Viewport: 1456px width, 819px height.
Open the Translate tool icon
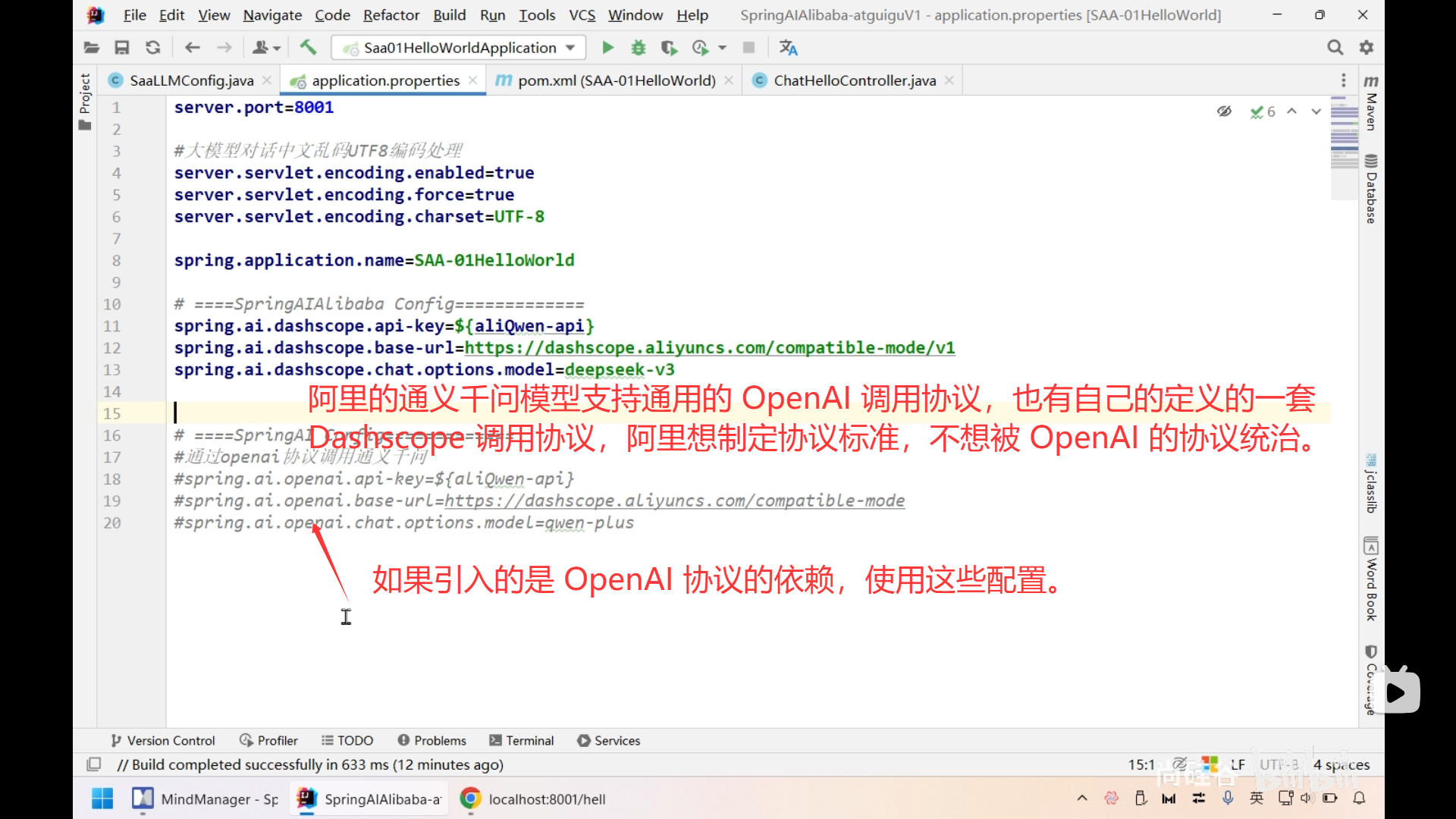[788, 48]
